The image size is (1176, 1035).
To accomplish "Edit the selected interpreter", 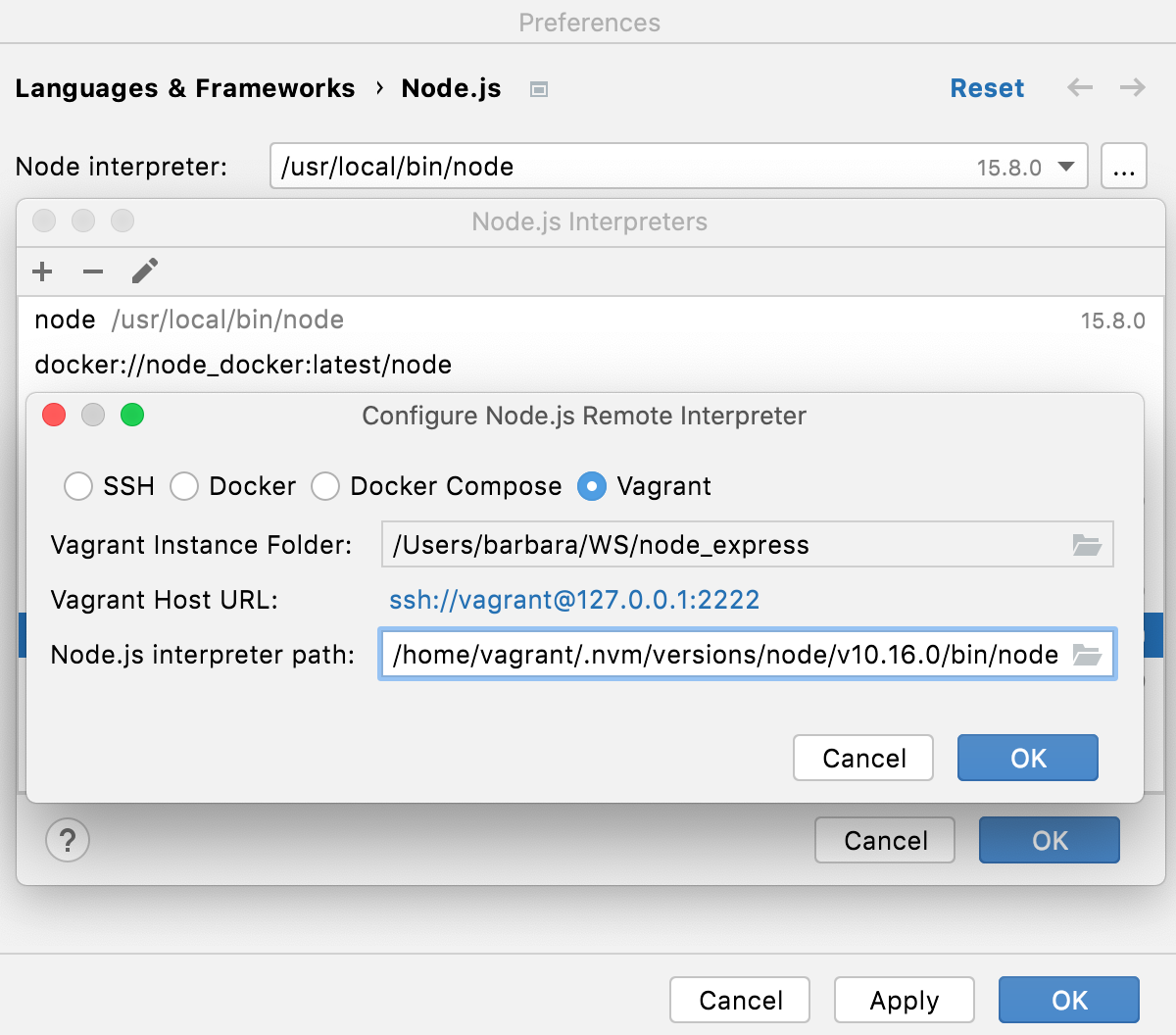I will pos(144,271).
